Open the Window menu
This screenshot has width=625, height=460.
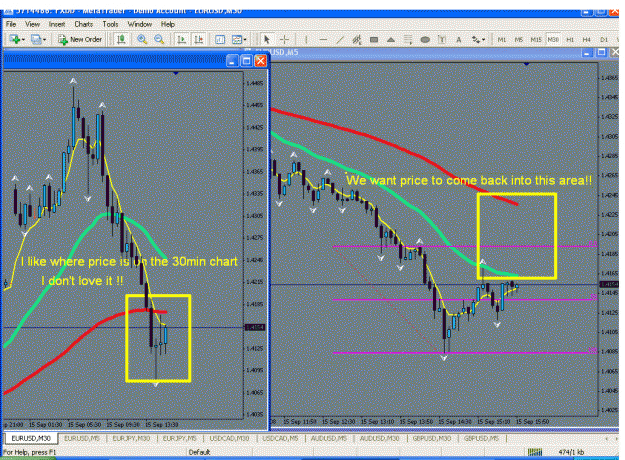(140, 24)
